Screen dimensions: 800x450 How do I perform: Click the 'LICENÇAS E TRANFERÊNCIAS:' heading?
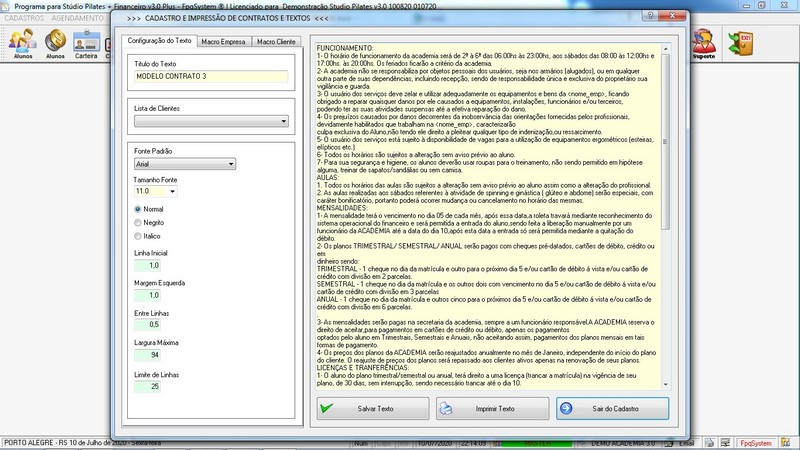(363, 368)
